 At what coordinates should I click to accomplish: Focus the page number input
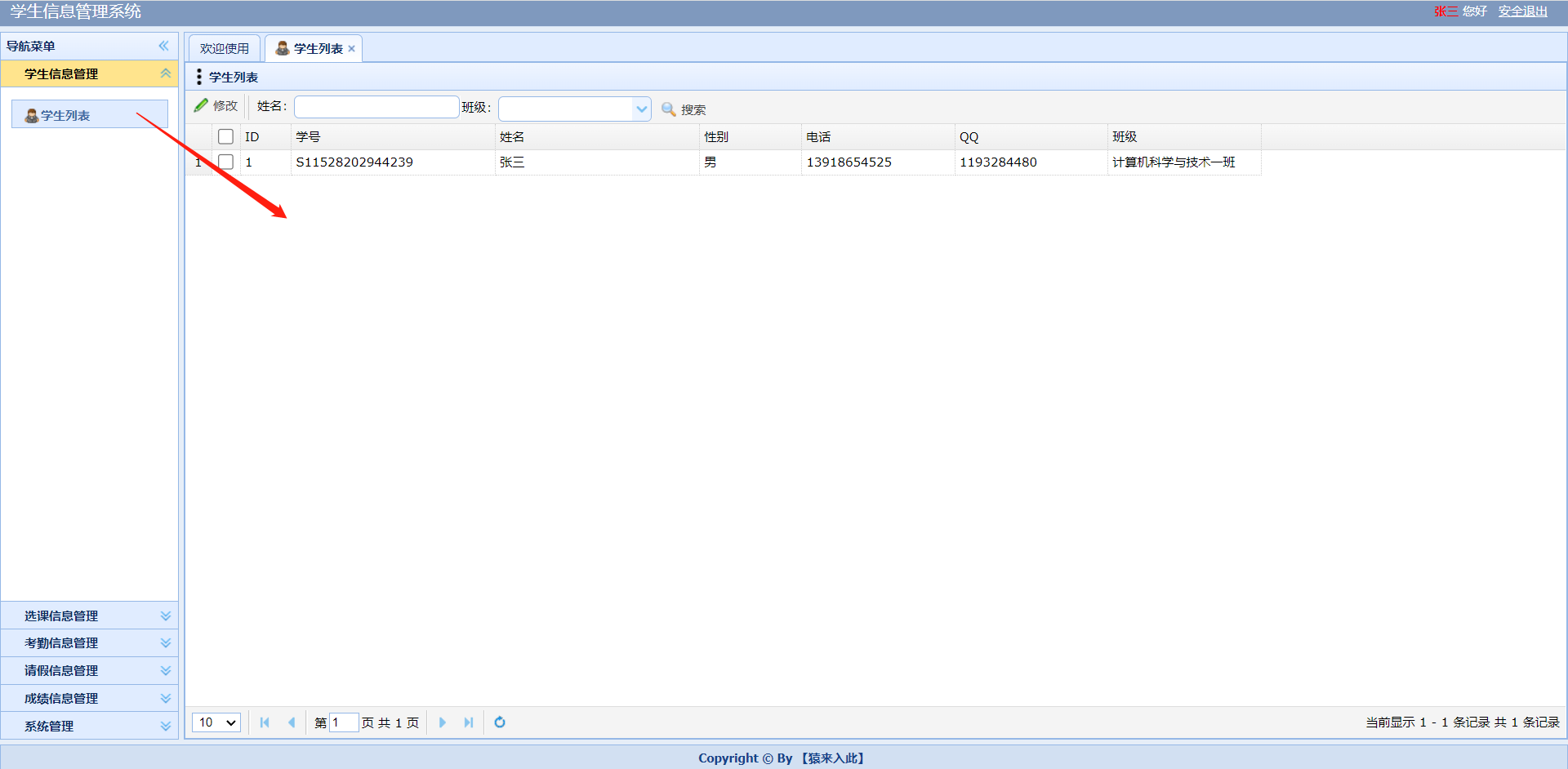click(x=344, y=722)
